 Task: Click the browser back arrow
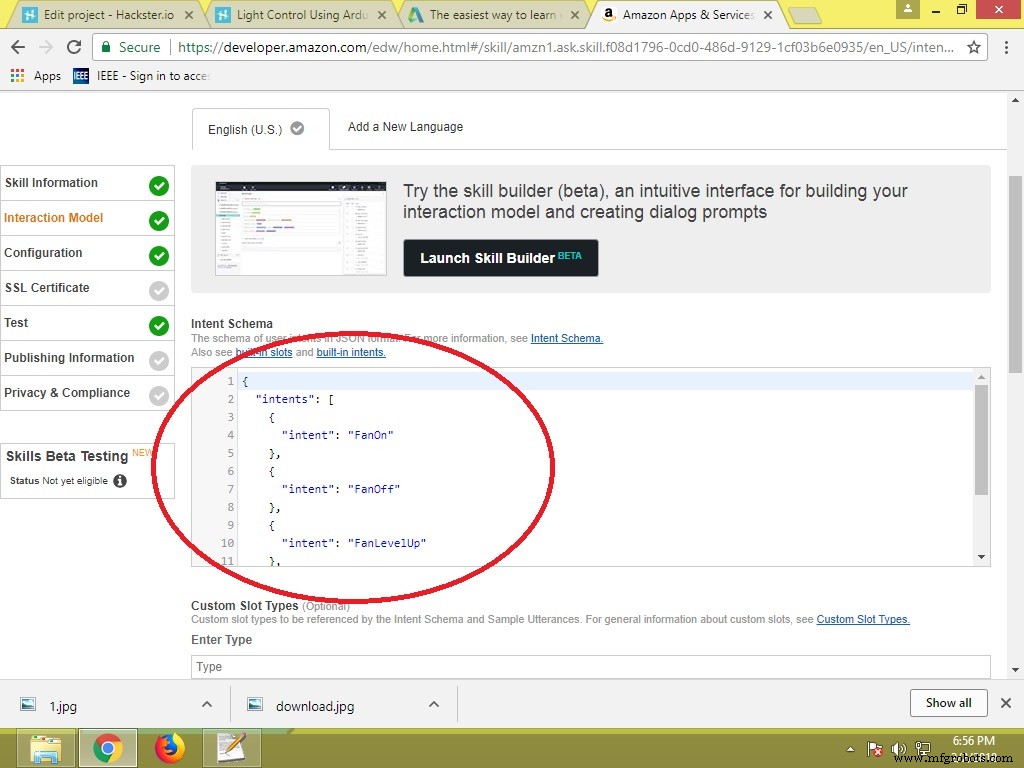tap(18, 47)
